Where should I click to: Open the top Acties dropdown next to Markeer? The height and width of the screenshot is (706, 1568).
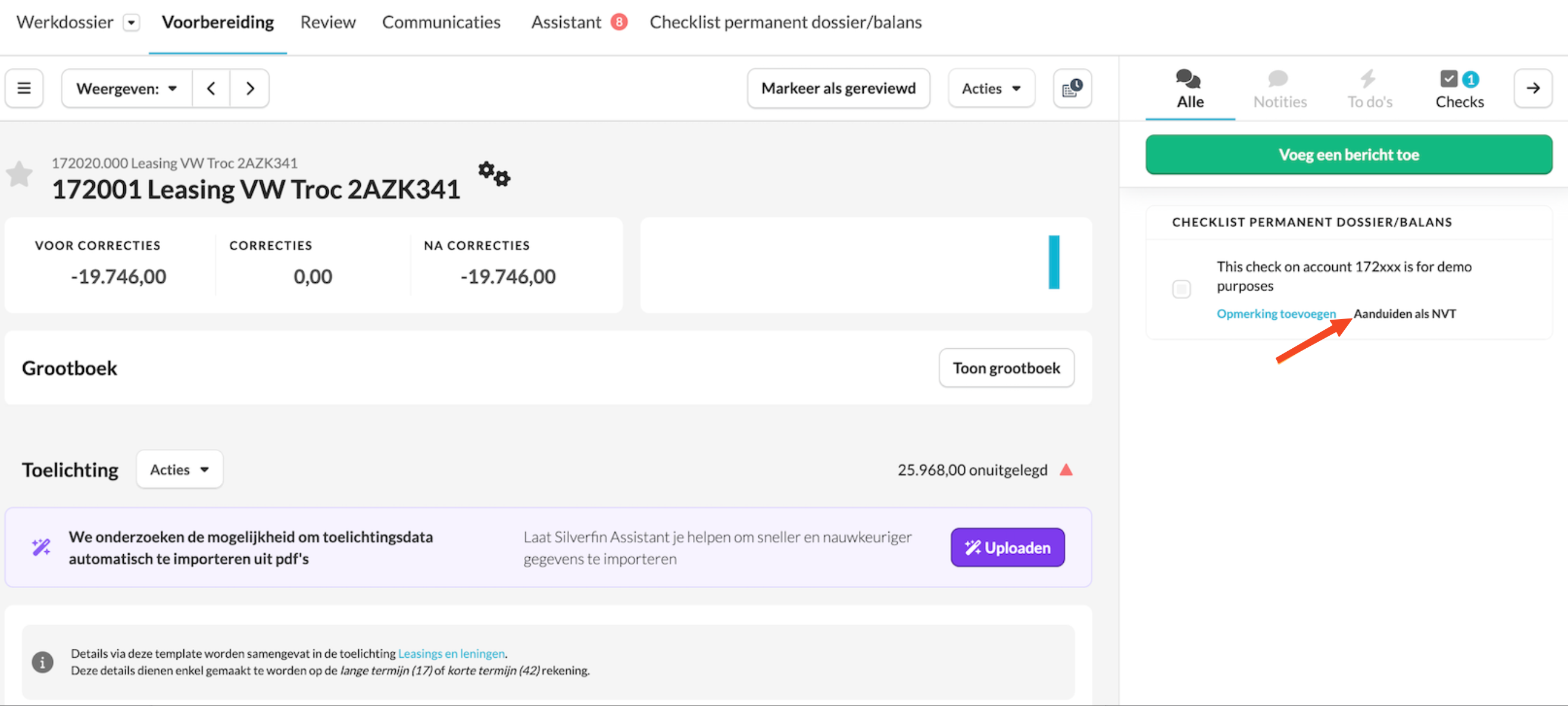[x=991, y=88]
